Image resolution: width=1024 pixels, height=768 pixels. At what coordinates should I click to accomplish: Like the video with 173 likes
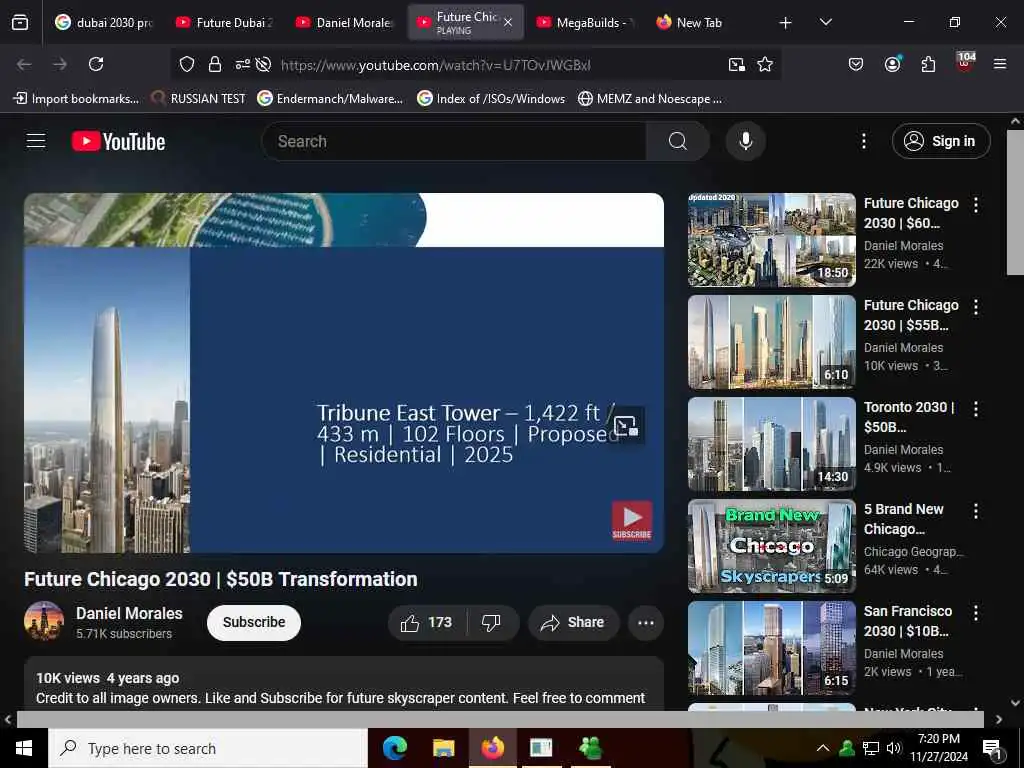click(427, 623)
